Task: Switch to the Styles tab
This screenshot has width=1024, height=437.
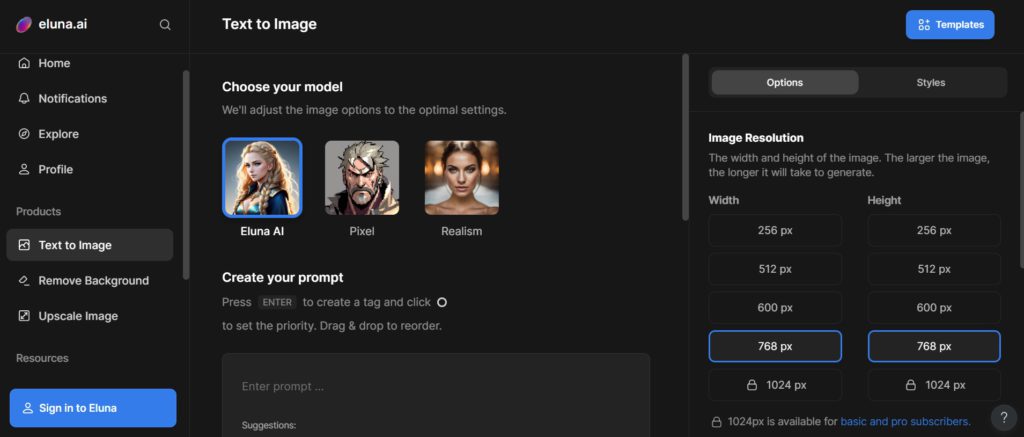Action: pos(931,82)
